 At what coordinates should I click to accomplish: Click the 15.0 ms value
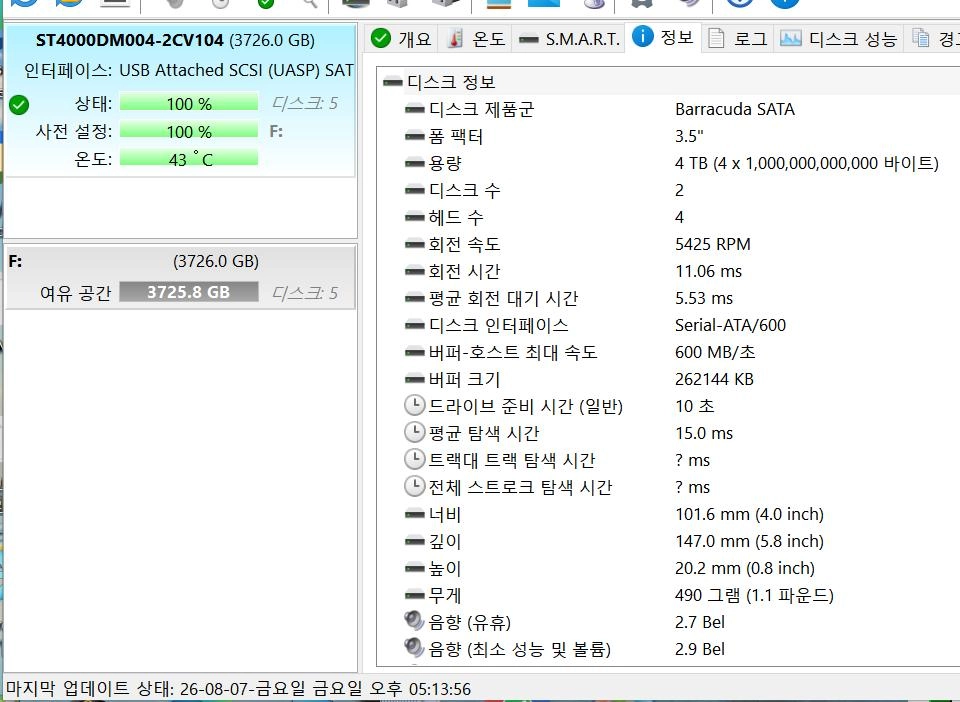(703, 433)
